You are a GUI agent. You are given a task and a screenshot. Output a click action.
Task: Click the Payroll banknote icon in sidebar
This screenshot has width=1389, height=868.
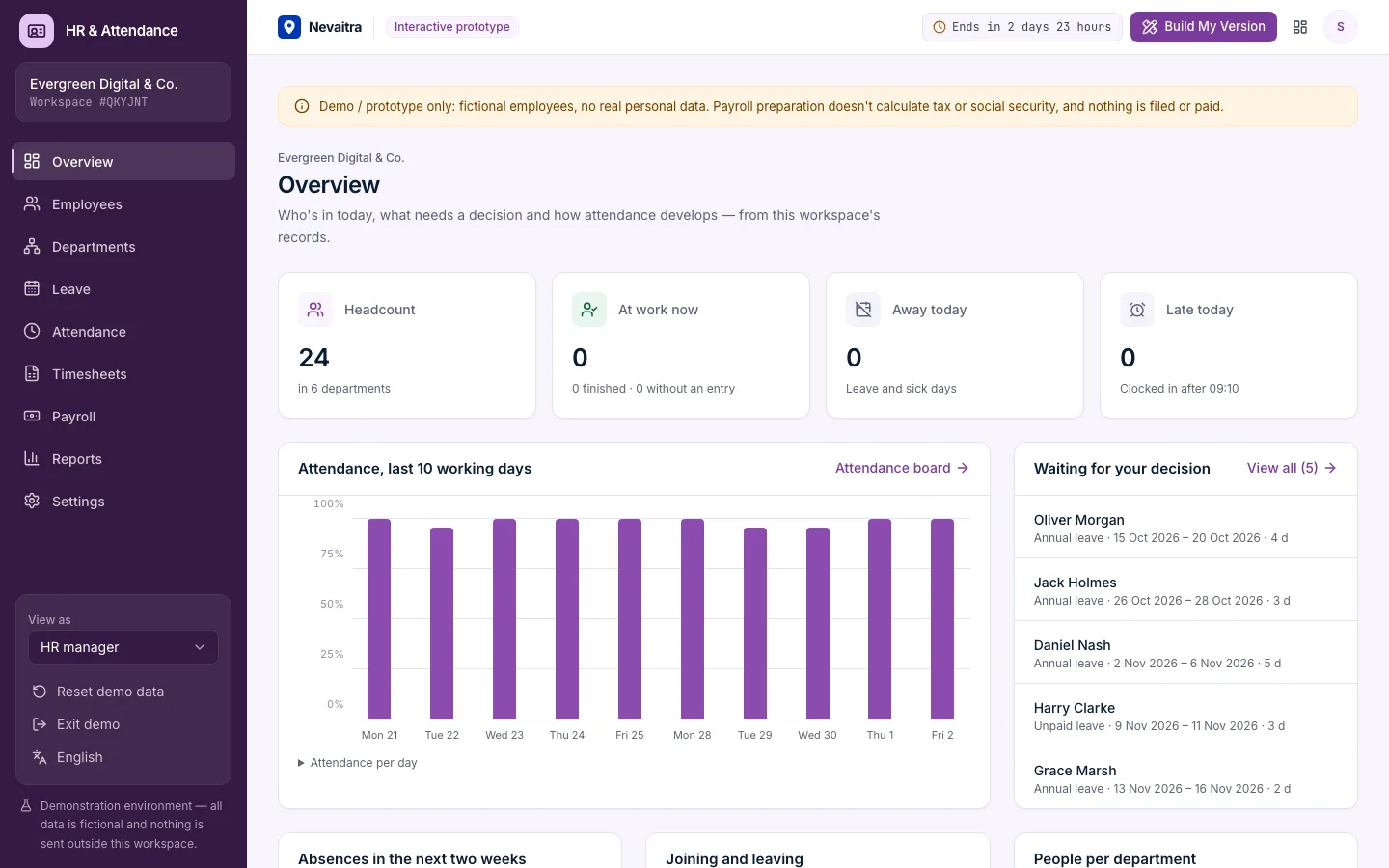[32, 416]
